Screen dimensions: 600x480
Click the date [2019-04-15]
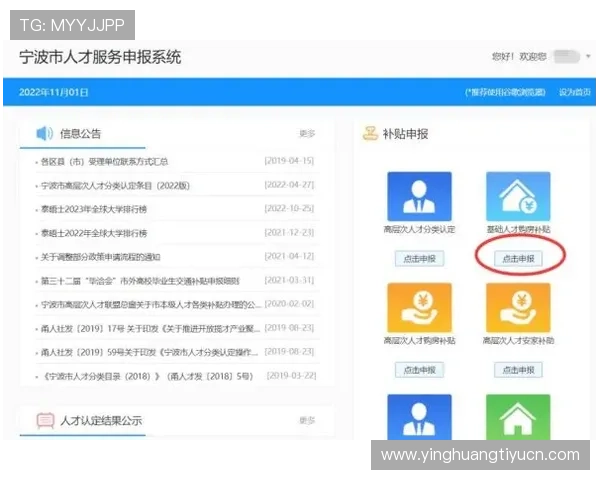click(289, 161)
